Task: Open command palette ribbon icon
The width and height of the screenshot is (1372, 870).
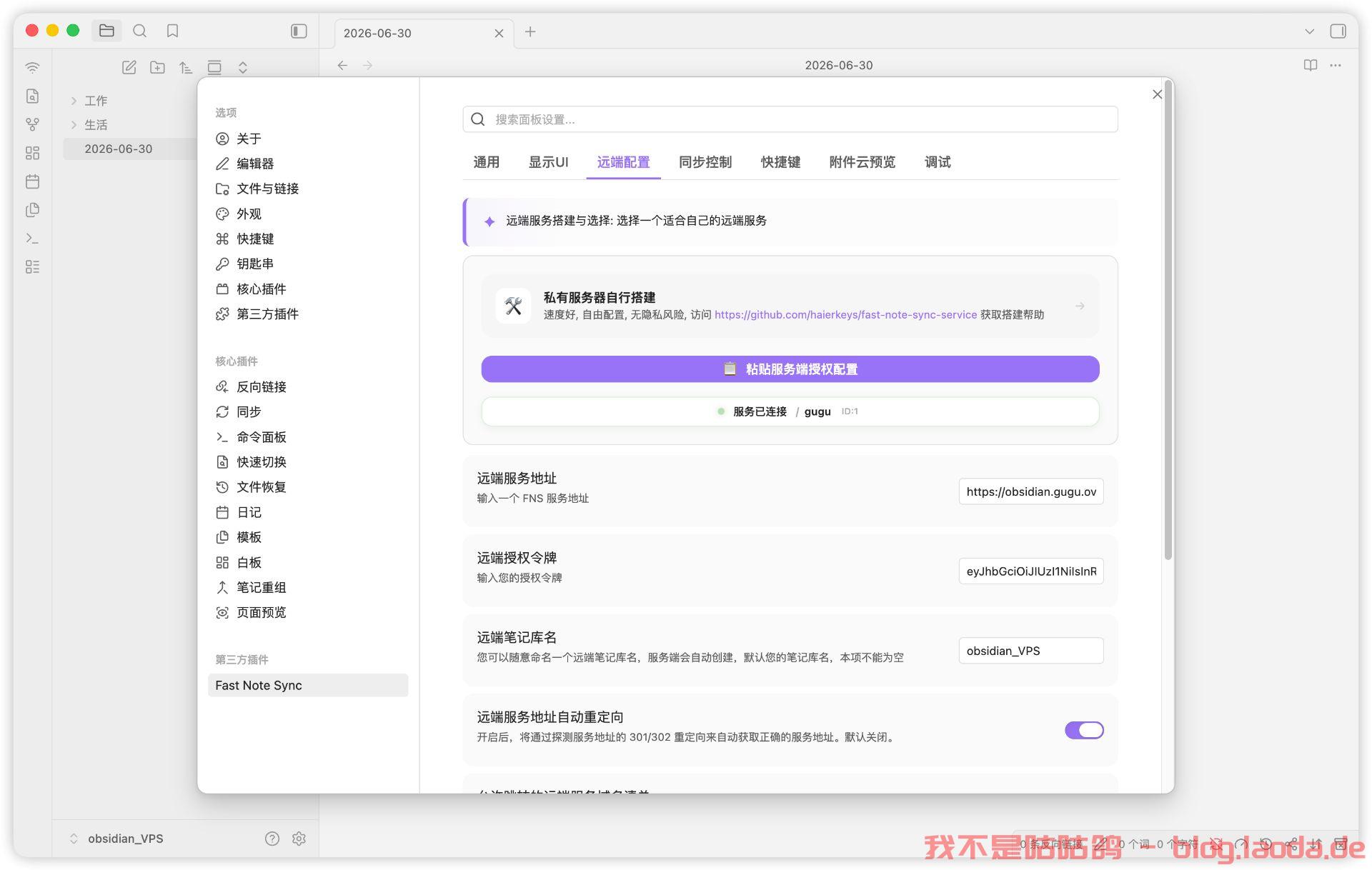Action: pyautogui.click(x=32, y=239)
